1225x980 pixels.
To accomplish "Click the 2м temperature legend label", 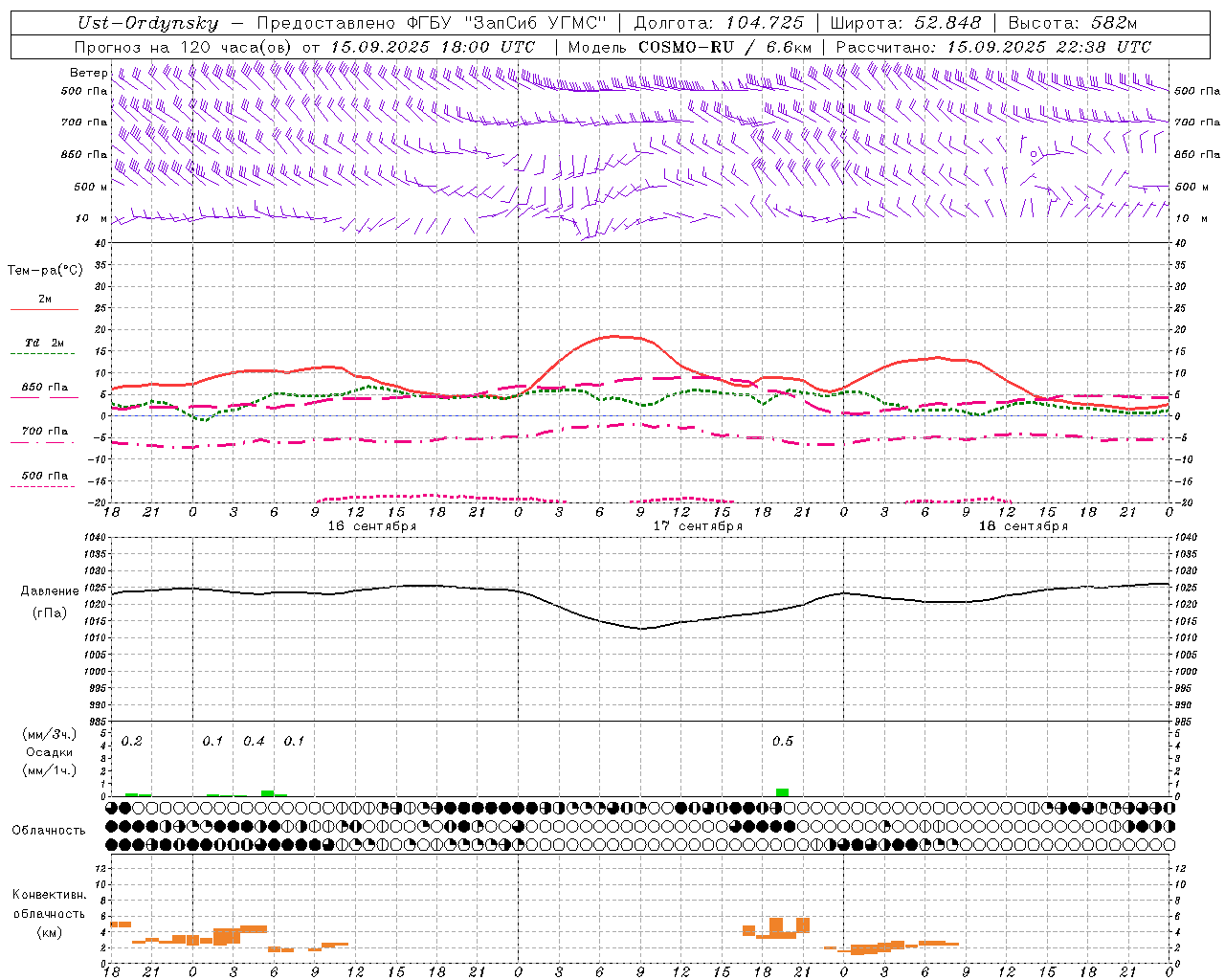I will click(45, 300).
